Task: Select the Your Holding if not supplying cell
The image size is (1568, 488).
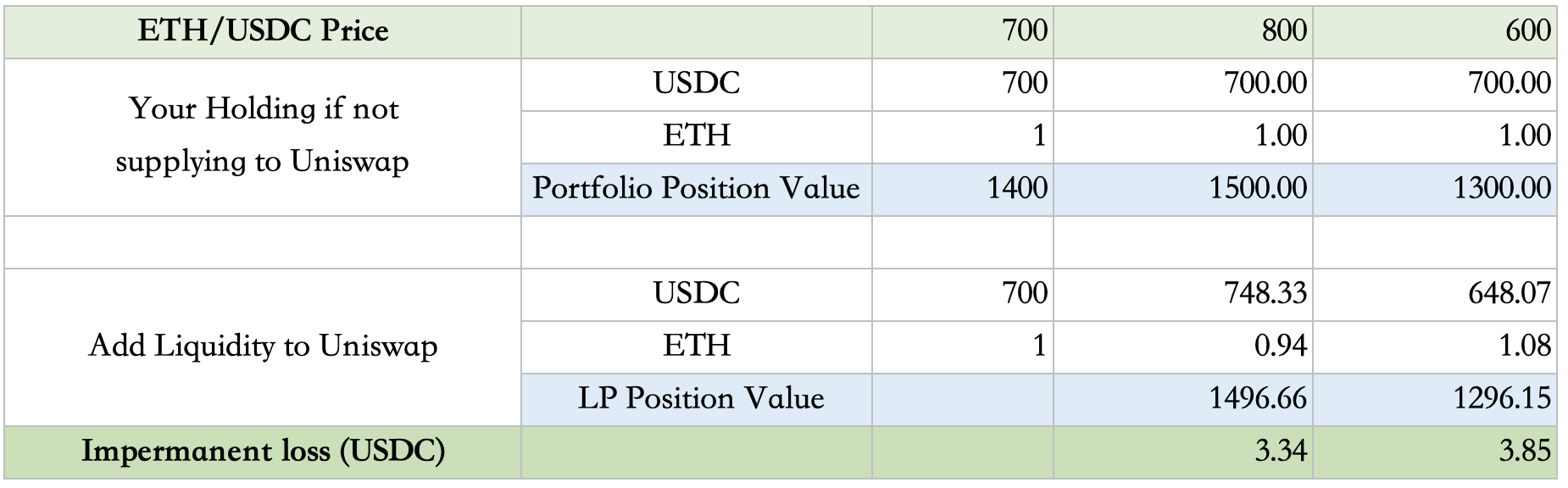Action: pos(263,136)
